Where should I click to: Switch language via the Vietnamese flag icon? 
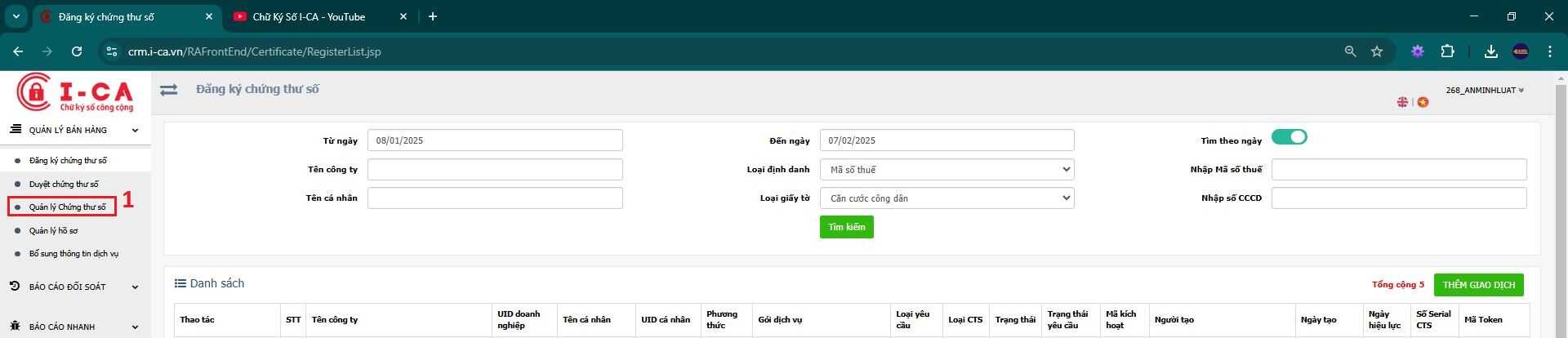tap(1423, 102)
